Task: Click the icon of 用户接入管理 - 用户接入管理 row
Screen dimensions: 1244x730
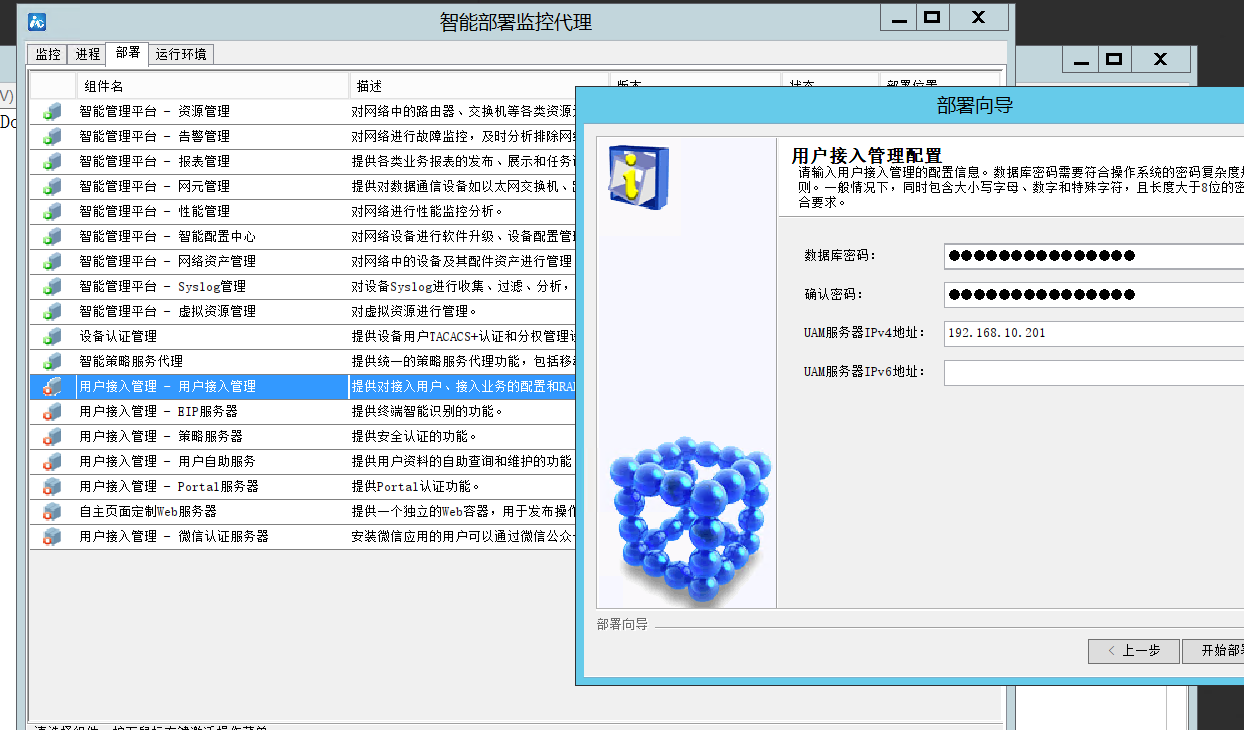Action: tap(53, 386)
